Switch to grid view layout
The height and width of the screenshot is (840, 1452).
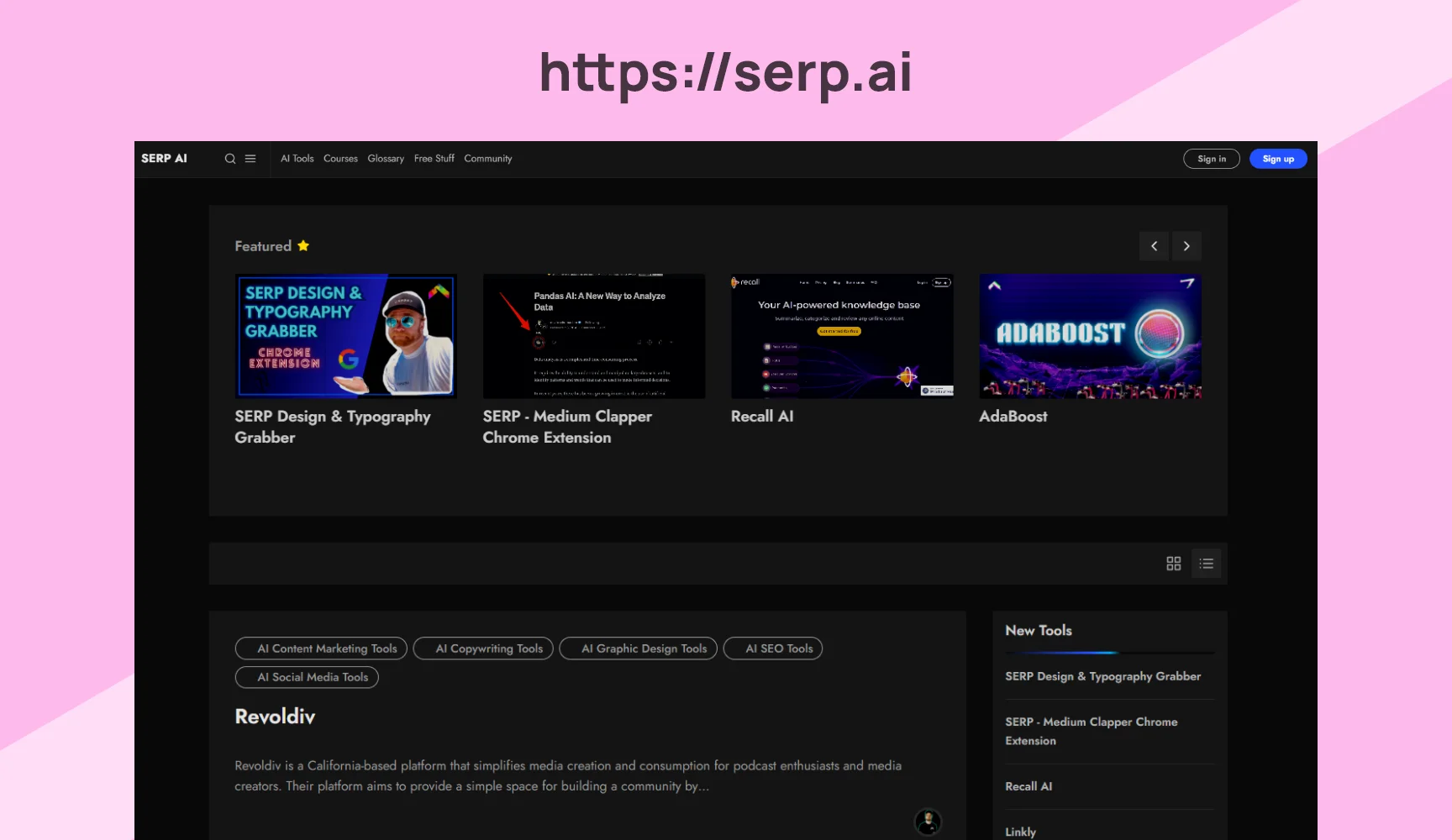click(1174, 564)
